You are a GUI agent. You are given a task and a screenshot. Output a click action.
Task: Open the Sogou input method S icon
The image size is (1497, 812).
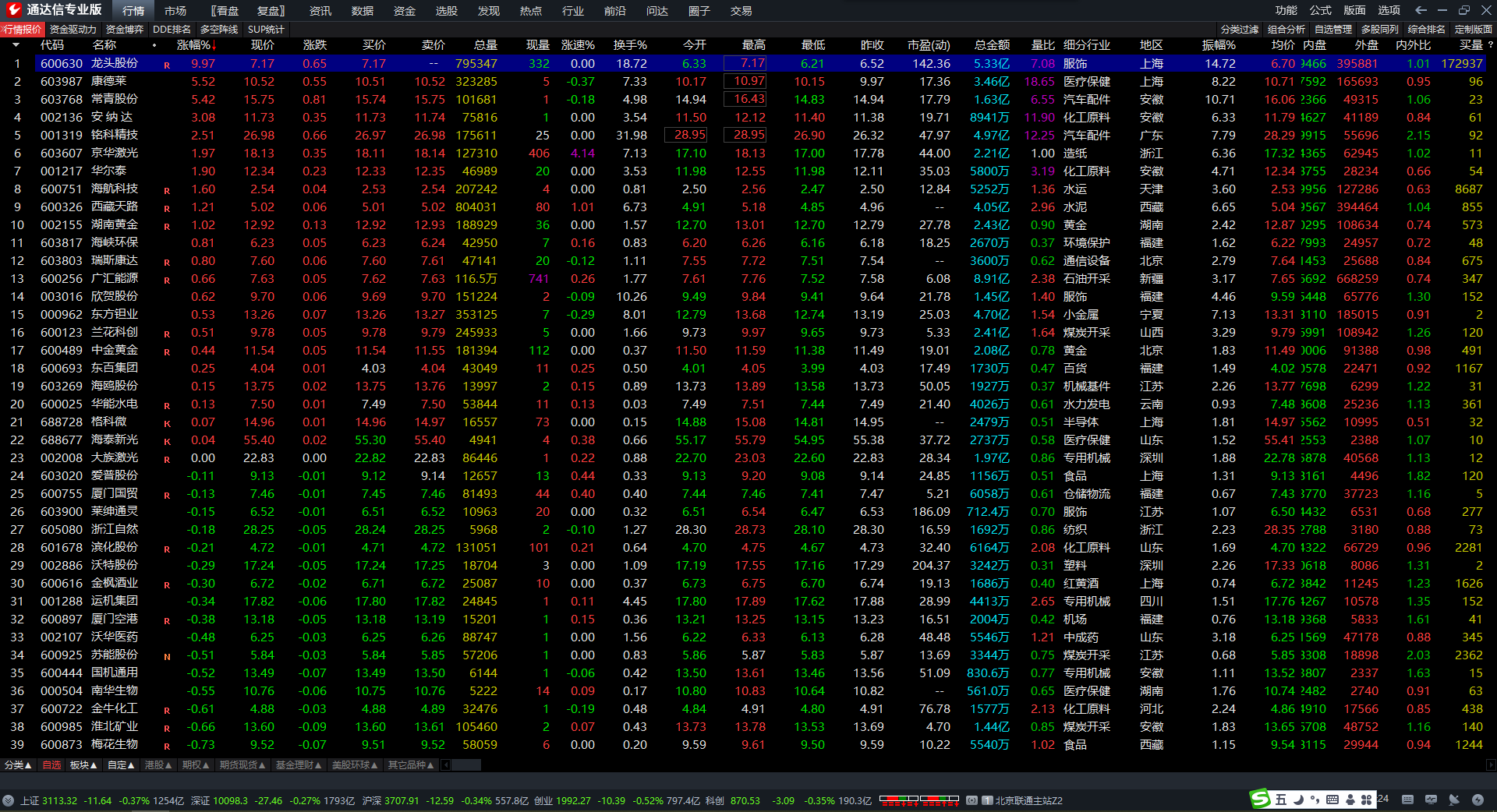point(1261,799)
